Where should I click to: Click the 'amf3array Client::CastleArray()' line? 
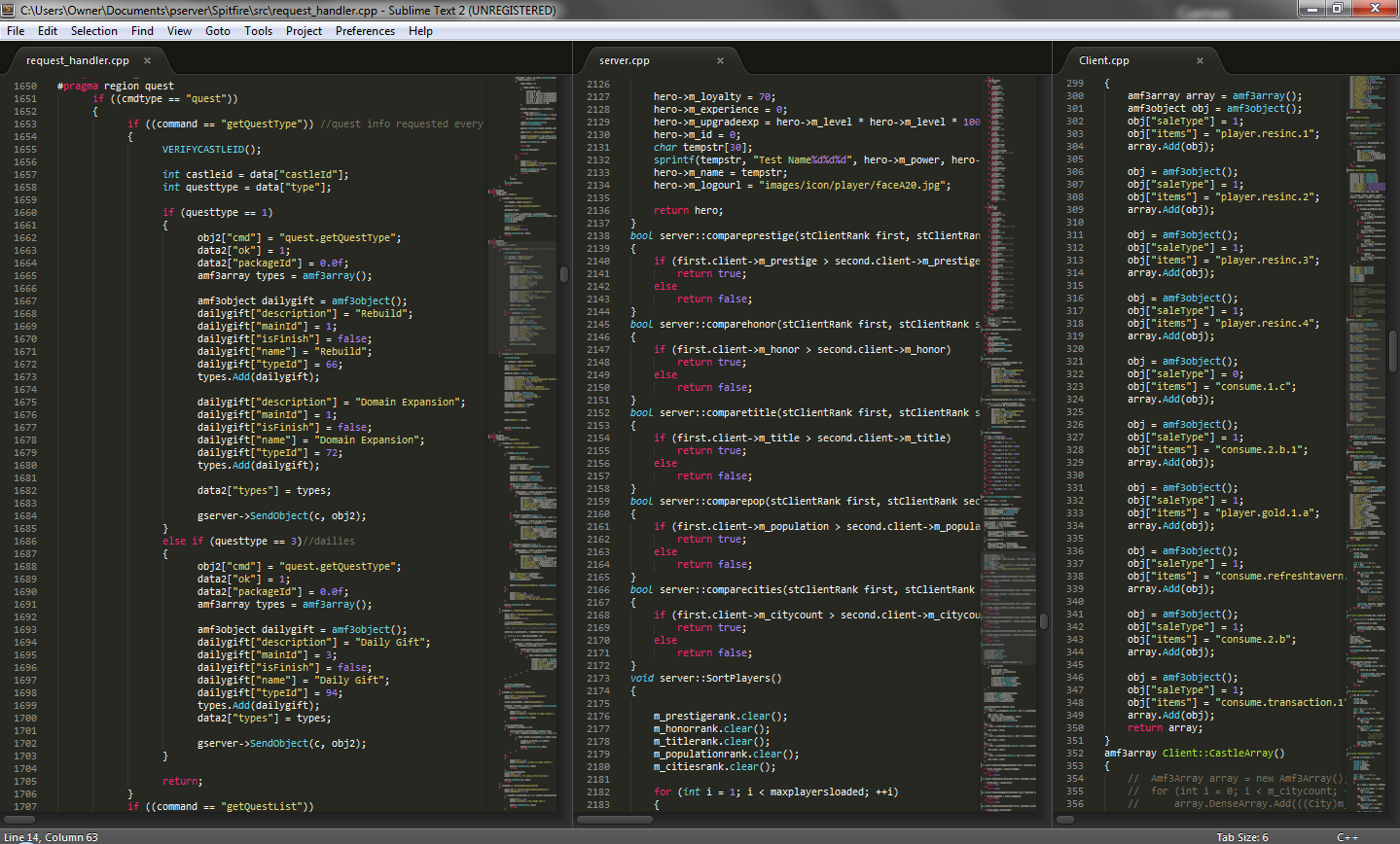pyautogui.click(x=1194, y=753)
